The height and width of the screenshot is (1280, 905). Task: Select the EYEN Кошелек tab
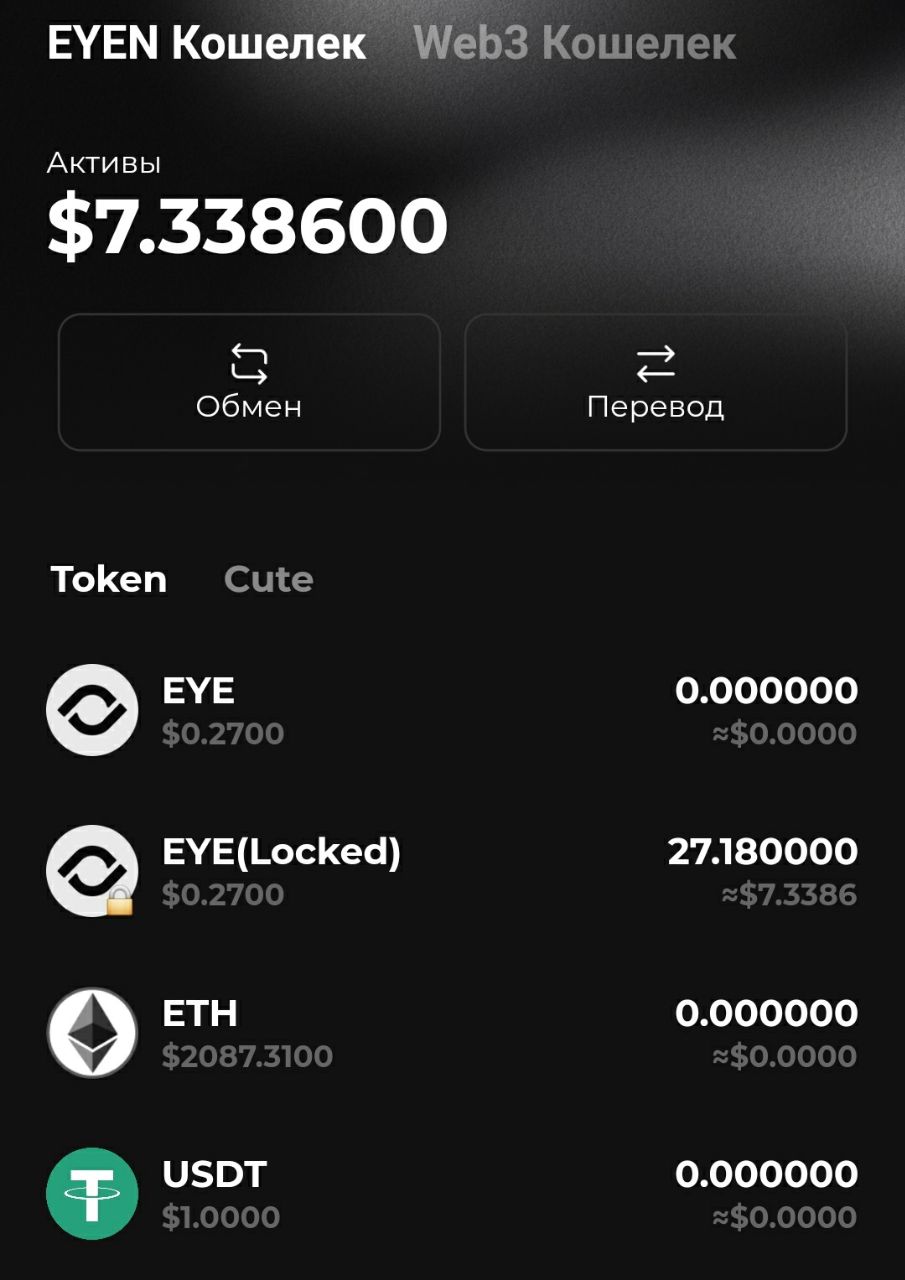tap(207, 43)
